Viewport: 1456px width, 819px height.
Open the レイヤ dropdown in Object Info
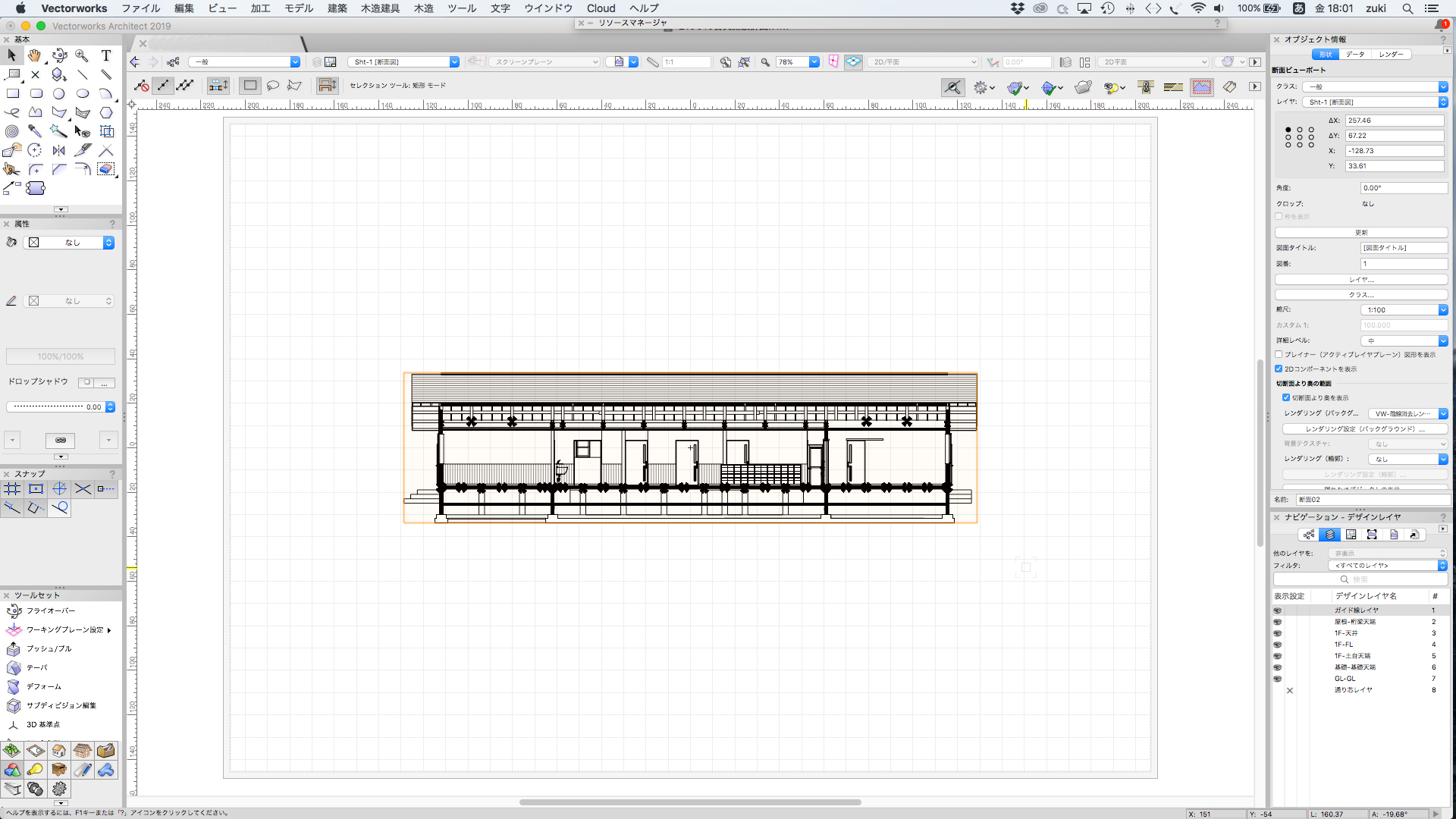(x=1376, y=102)
